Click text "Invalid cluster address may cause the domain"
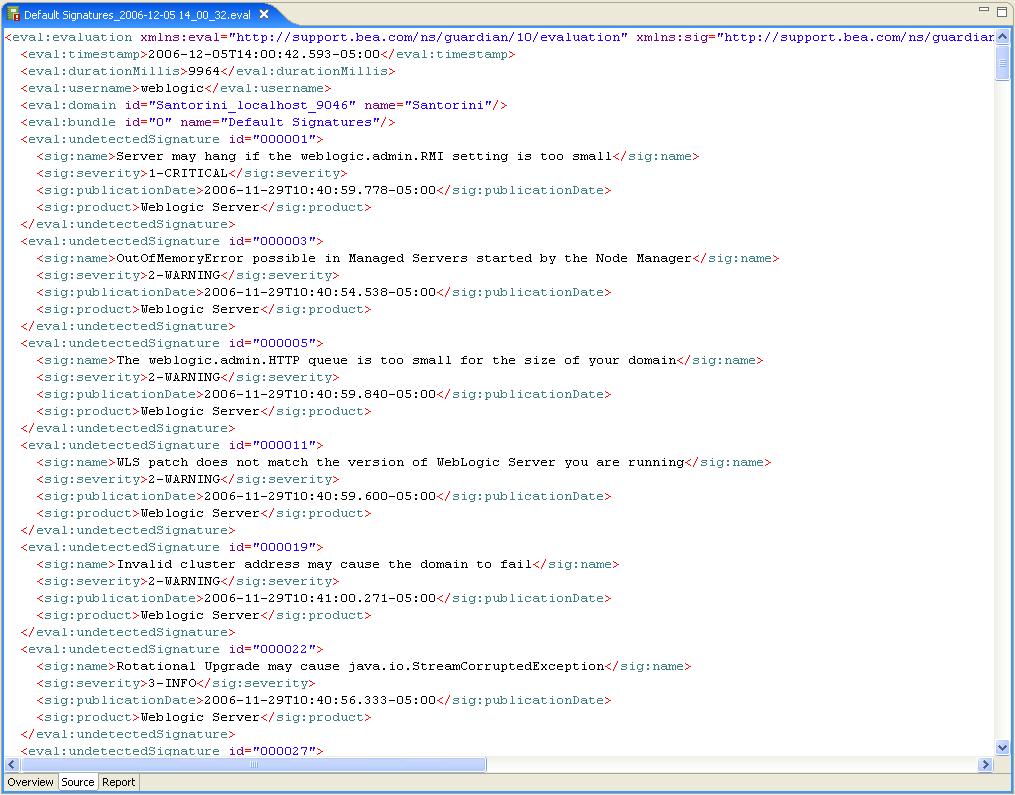1015x795 pixels. coord(293,564)
